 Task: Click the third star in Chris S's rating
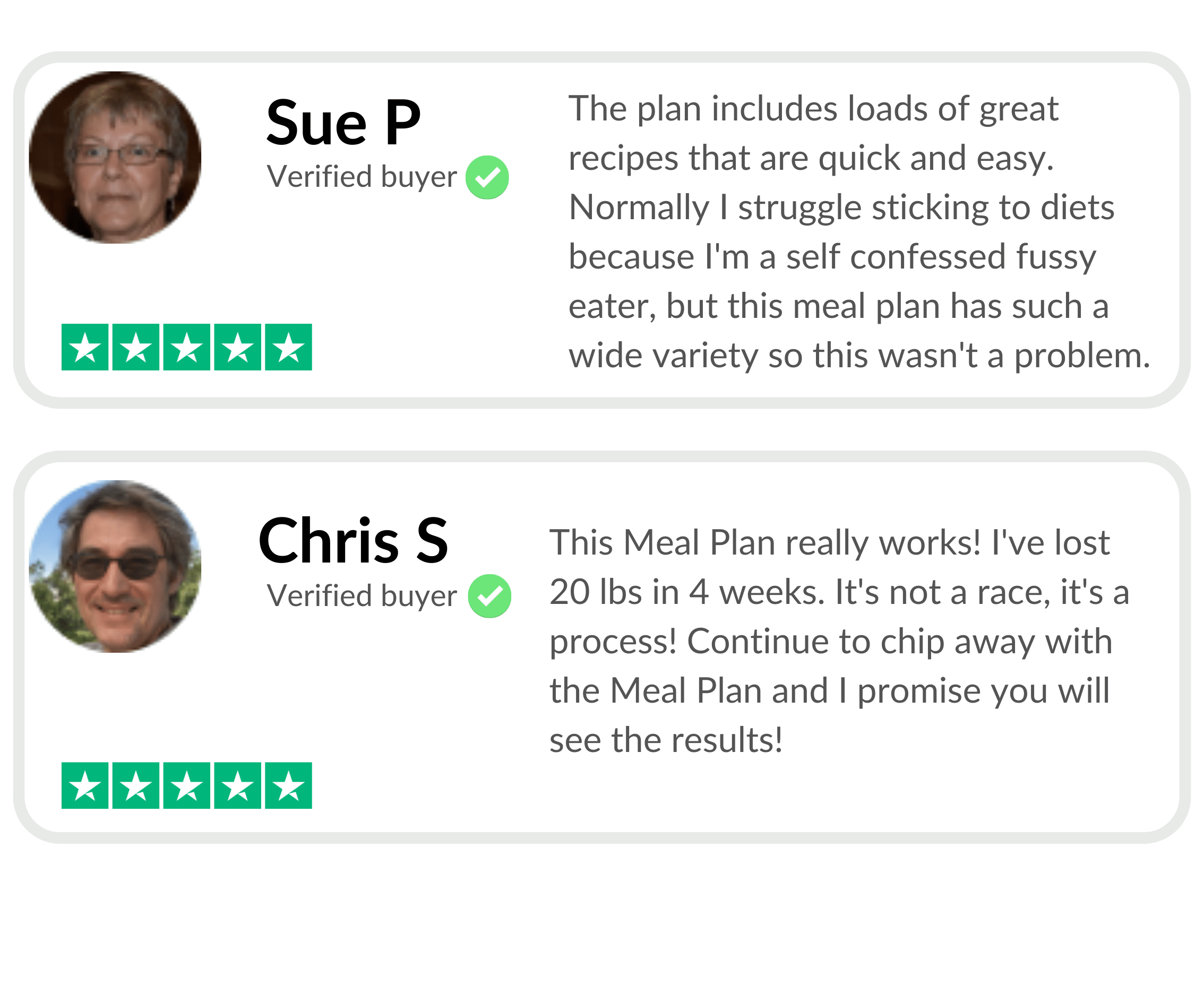pos(186,785)
